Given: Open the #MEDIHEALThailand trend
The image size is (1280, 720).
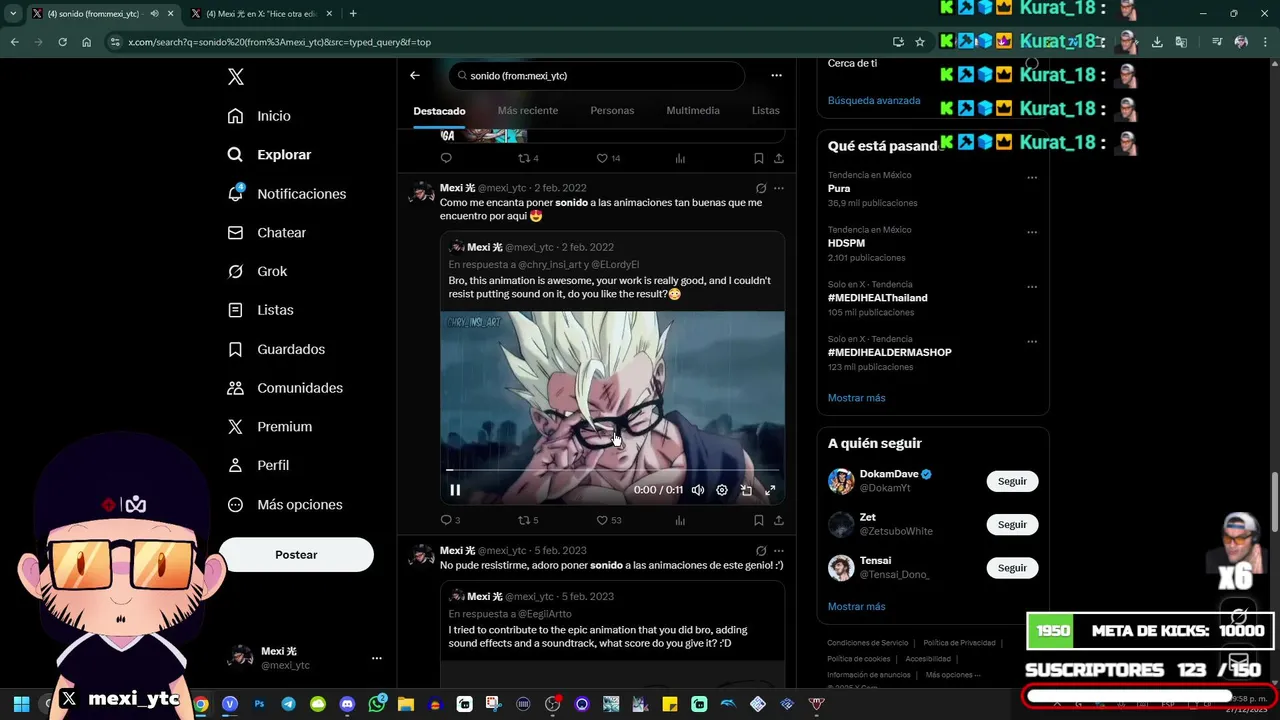Looking at the screenshot, I should (x=877, y=298).
